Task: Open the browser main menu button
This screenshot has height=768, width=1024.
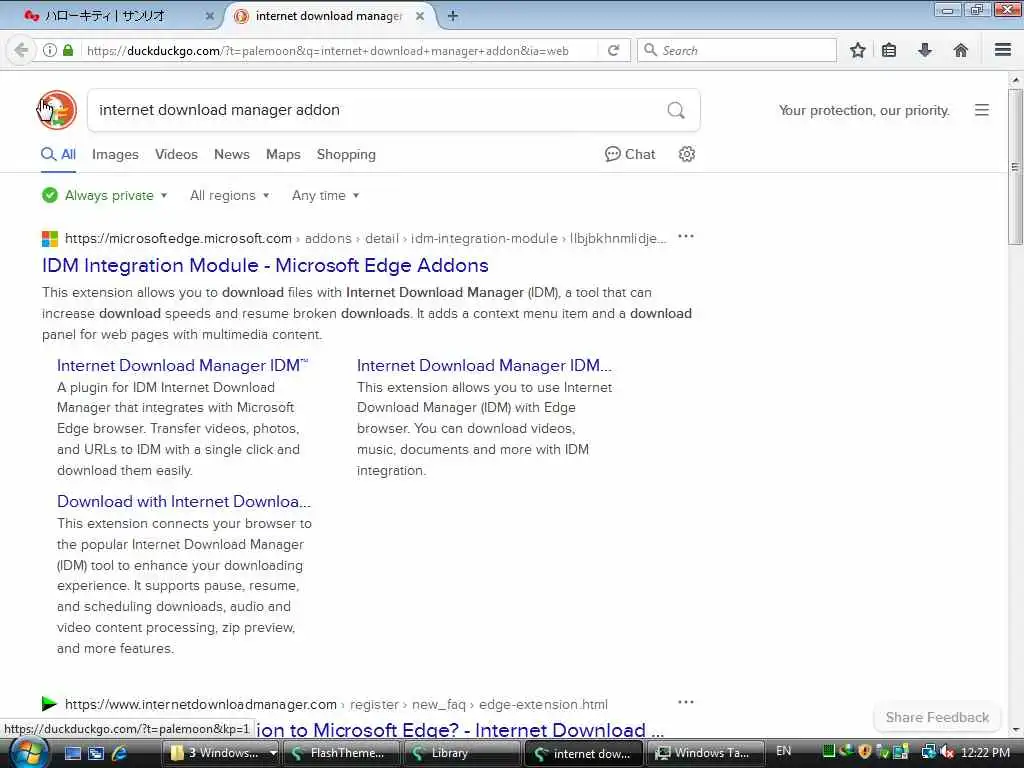Action: coord(1003,50)
